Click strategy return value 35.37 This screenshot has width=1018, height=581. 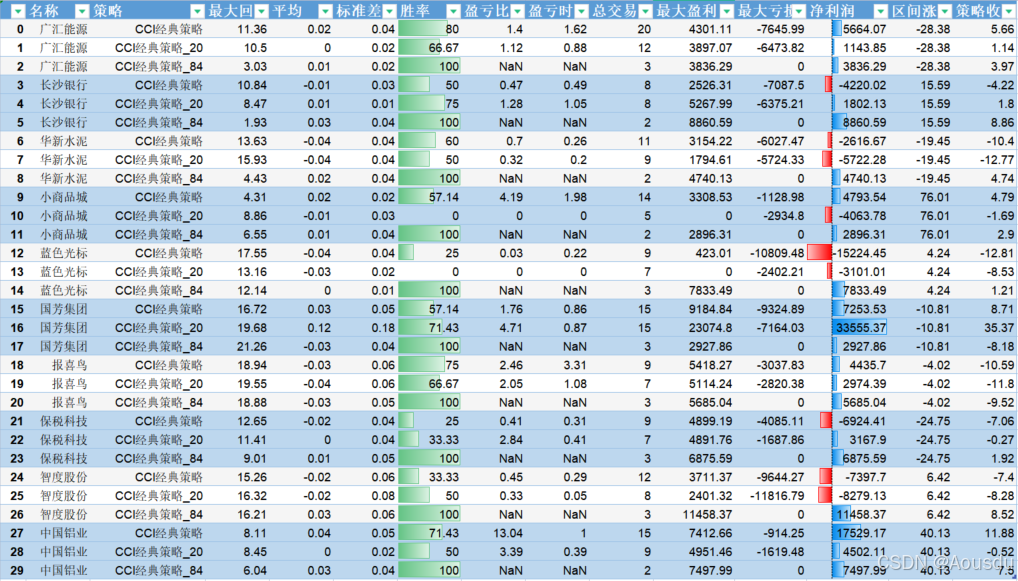click(x=1000, y=328)
